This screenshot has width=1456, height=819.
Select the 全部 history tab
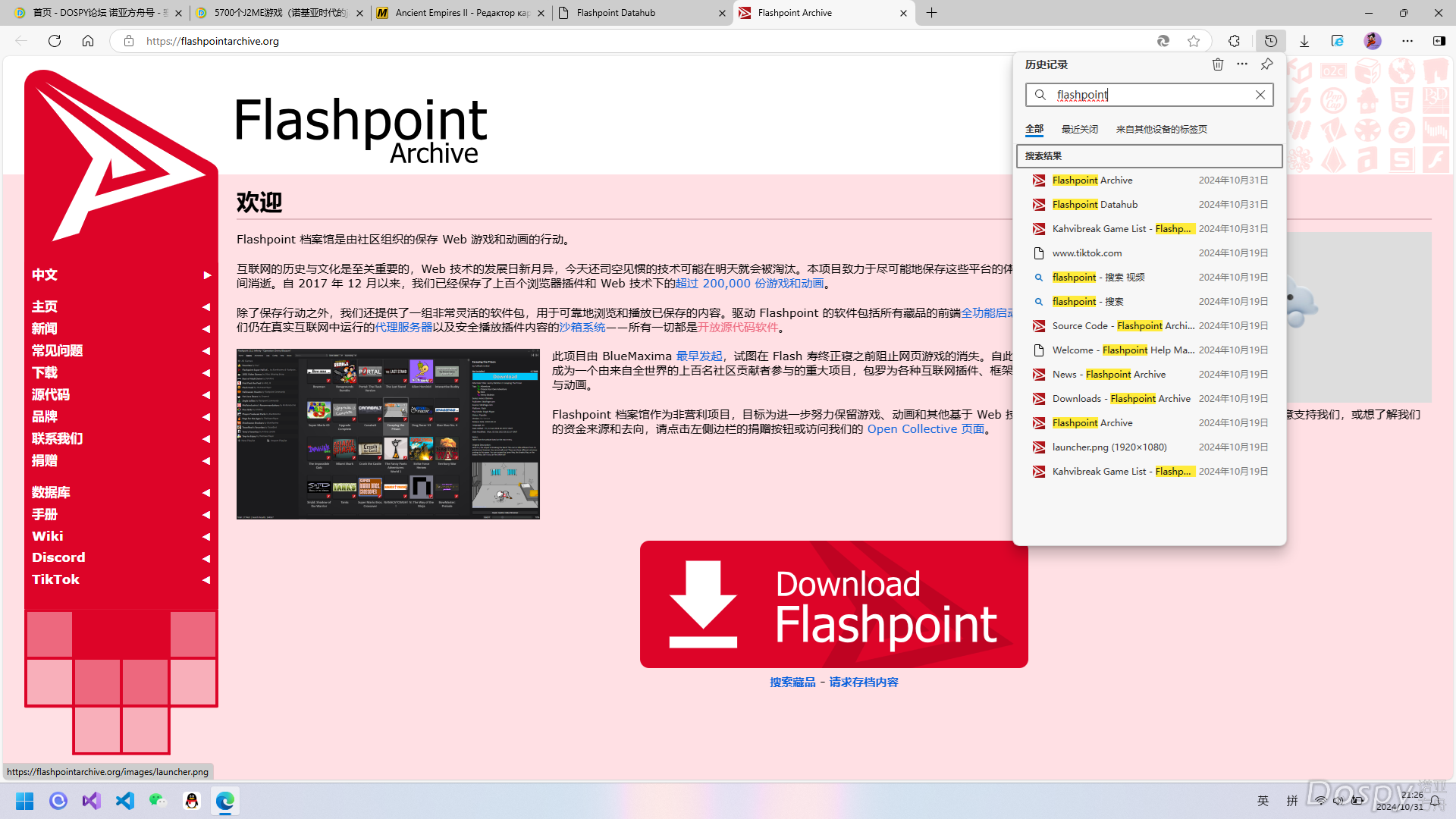(1034, 129)
